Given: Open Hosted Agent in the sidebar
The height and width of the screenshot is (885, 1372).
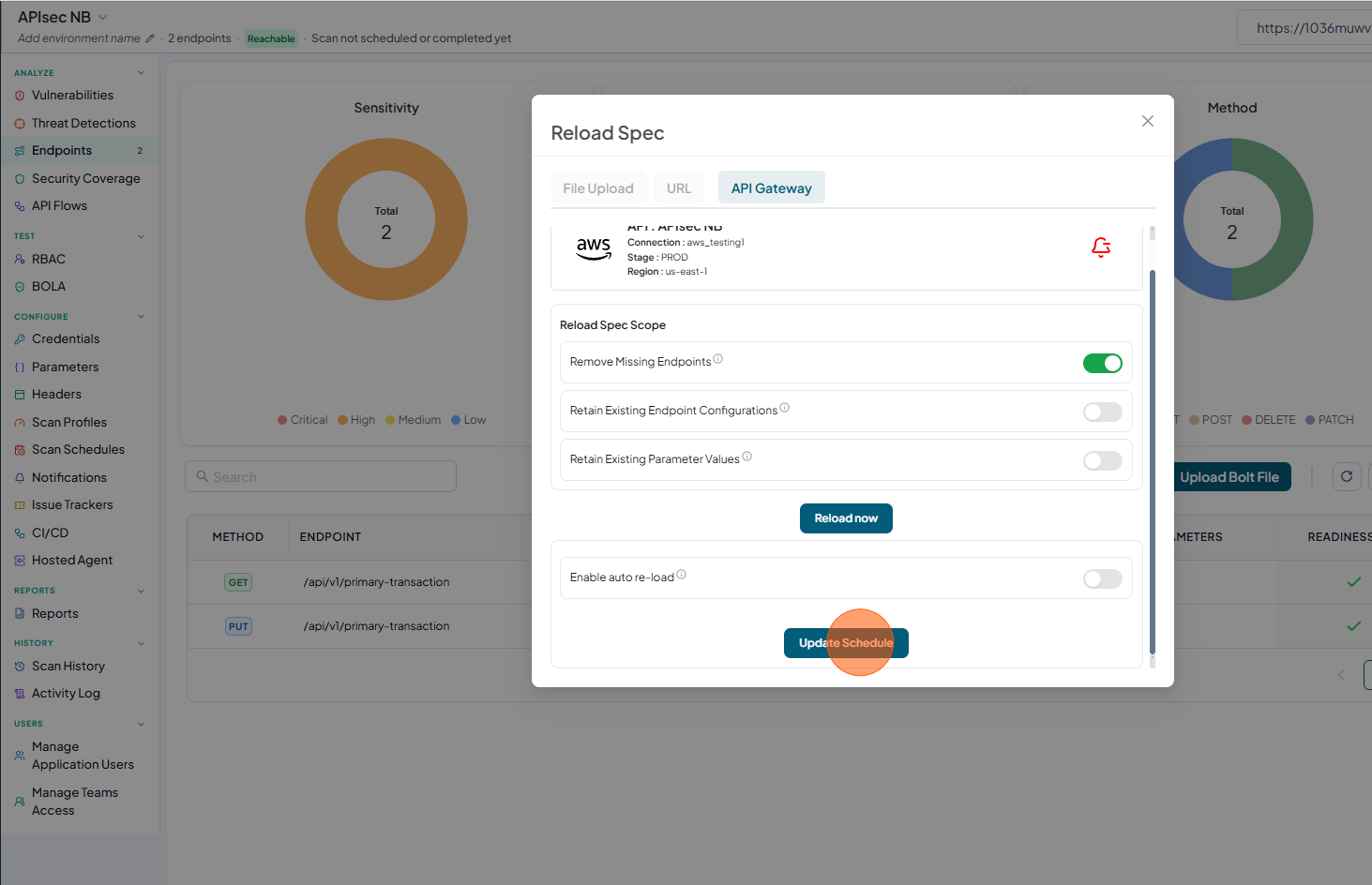Looking at the screenshot, I should (x=72, y=561).
